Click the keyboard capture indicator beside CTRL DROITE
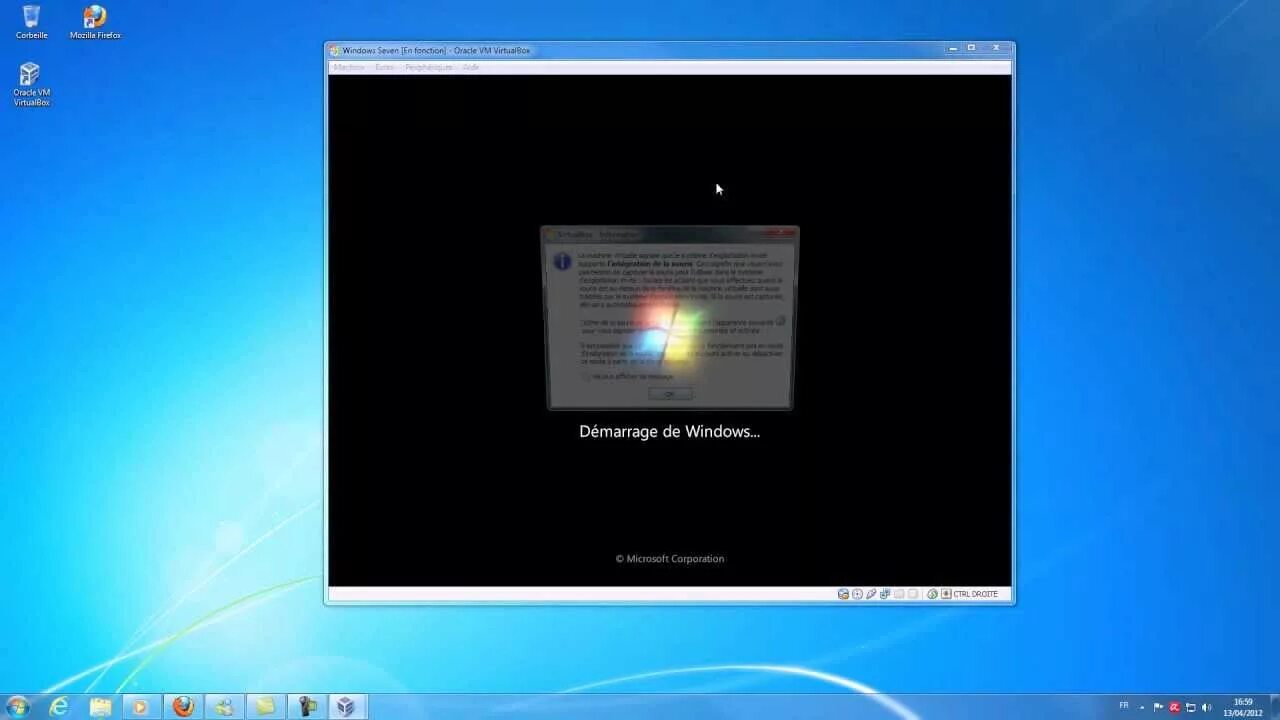 (946, 594)
